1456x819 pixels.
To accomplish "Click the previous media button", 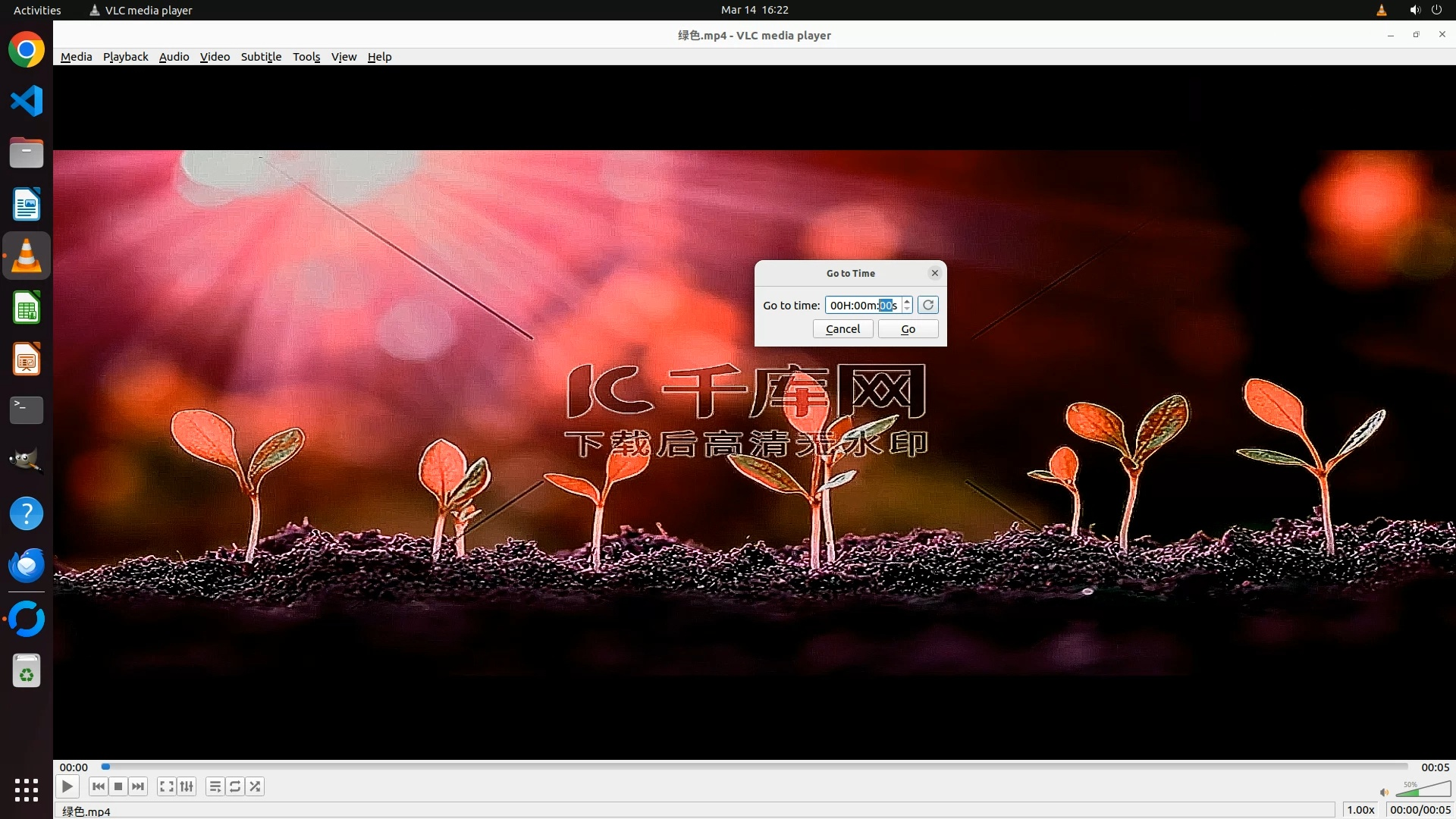I will (98, 786).
